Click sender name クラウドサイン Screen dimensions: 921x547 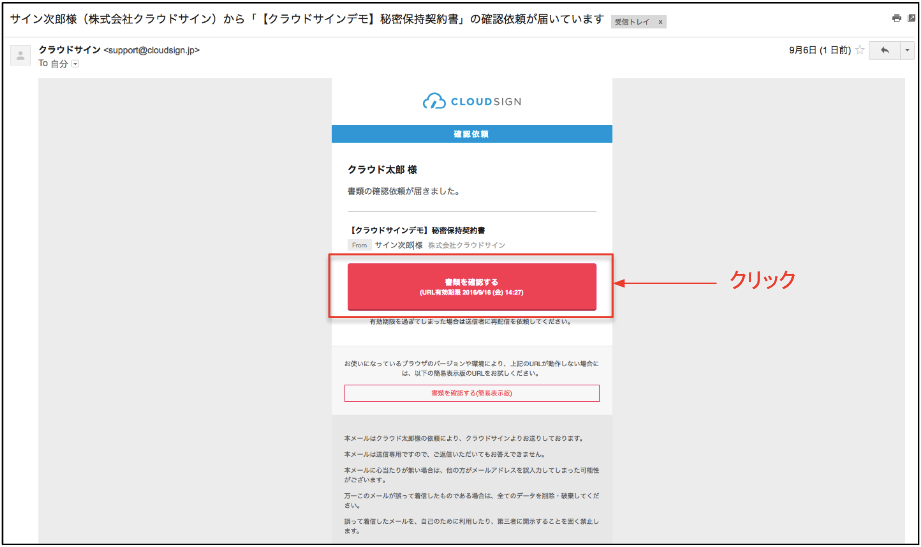pyautogui.click(x=70, y=50)
